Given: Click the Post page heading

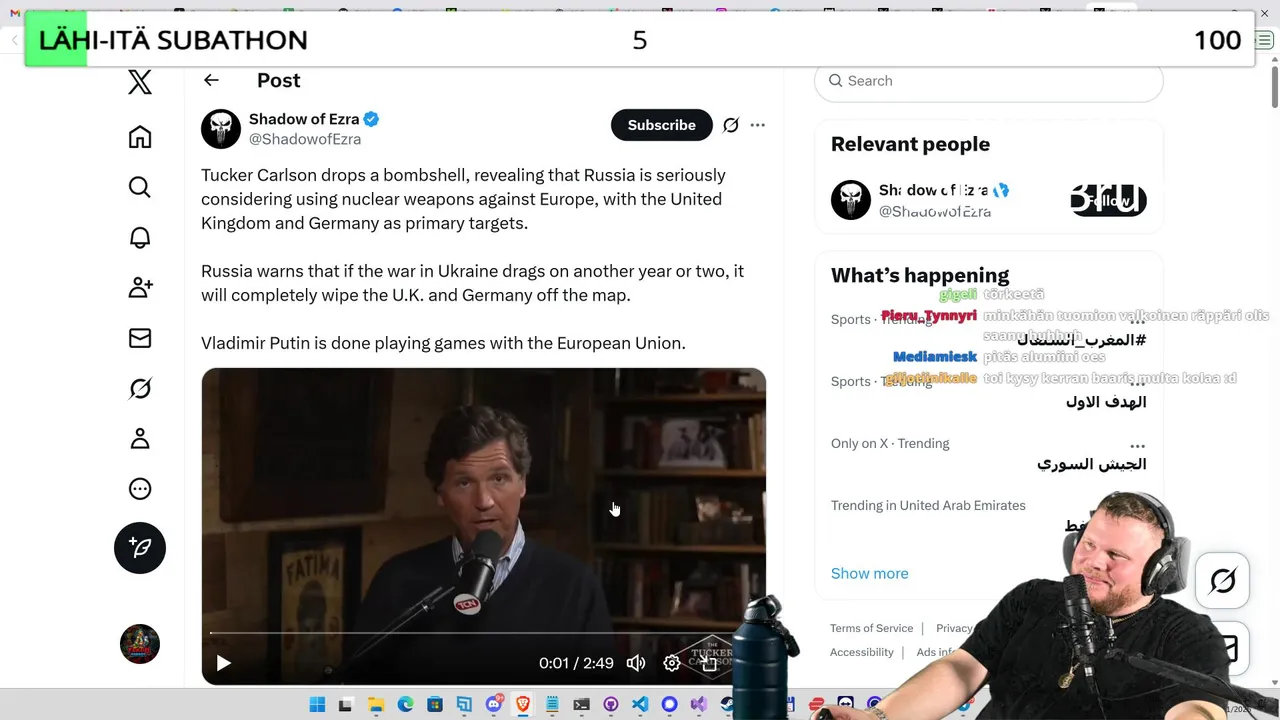Looking at the screenshot, I should 278,80.
